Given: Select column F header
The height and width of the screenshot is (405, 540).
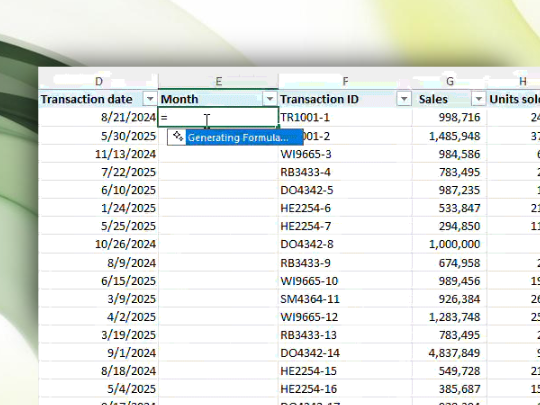Looking at the screenshot, I should [x=345, y=81].
